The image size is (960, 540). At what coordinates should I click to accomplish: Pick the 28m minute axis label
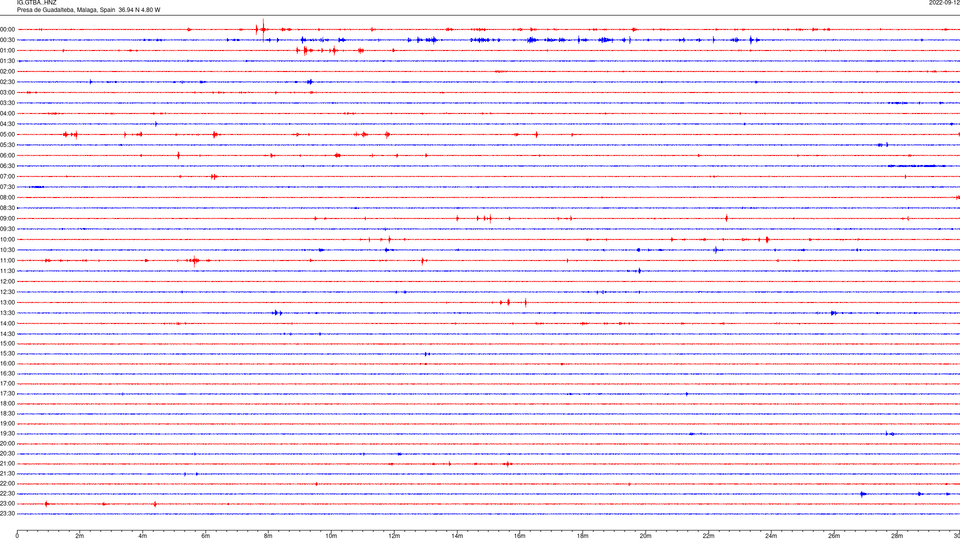click(x=897, y=536)
